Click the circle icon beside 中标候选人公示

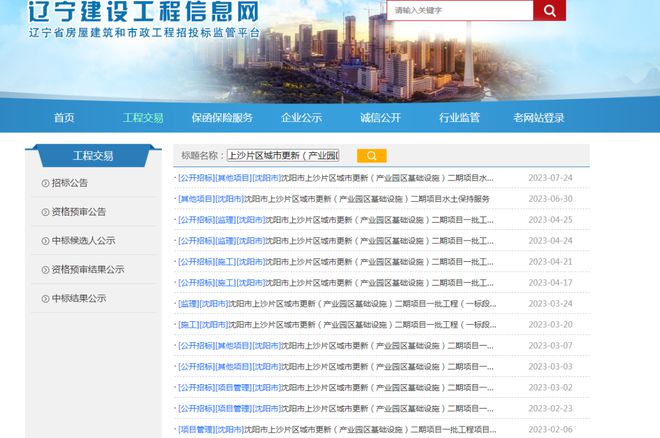pos(45,241)
